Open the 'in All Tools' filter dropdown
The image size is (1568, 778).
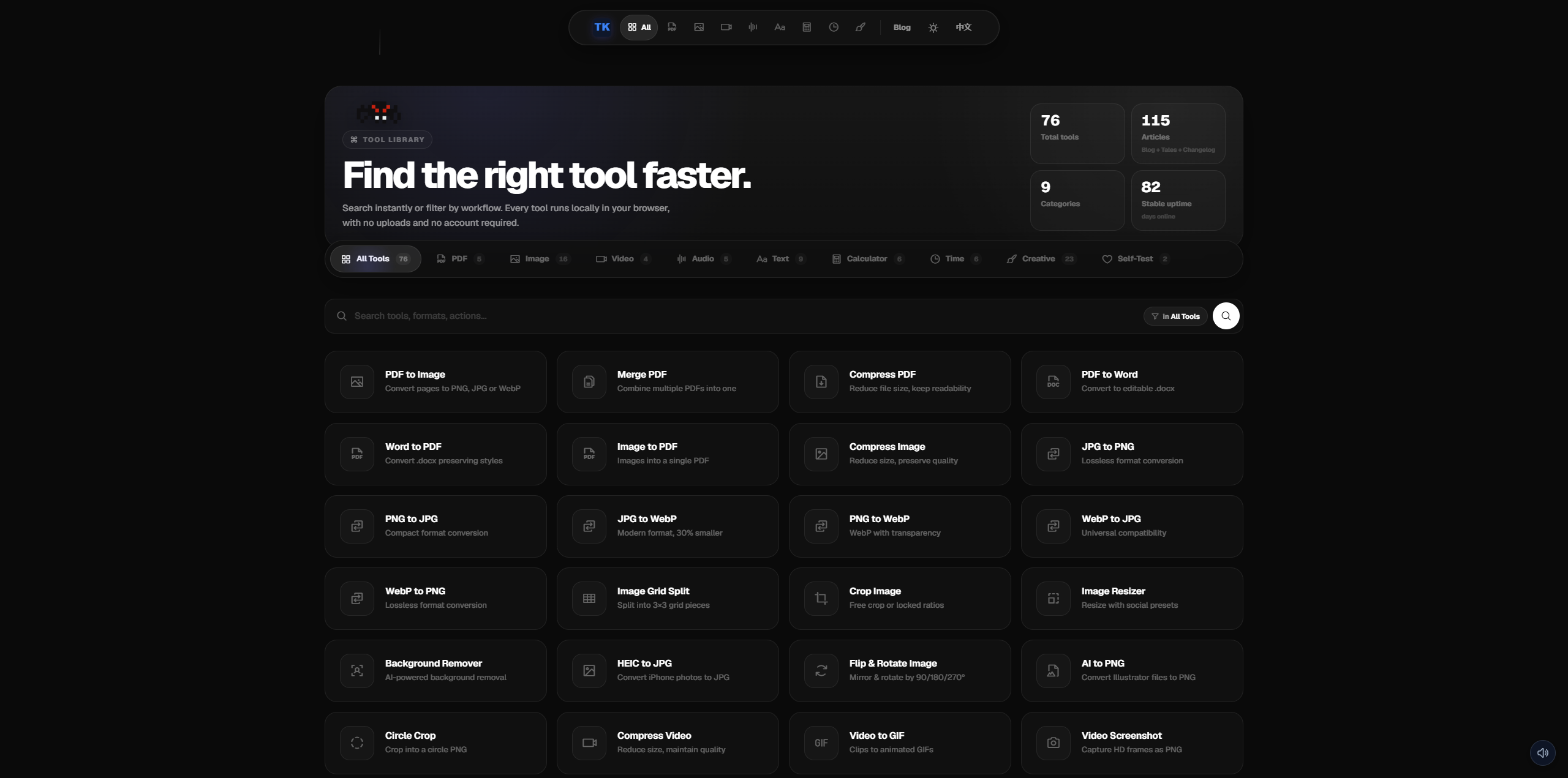pos(1175,316)
